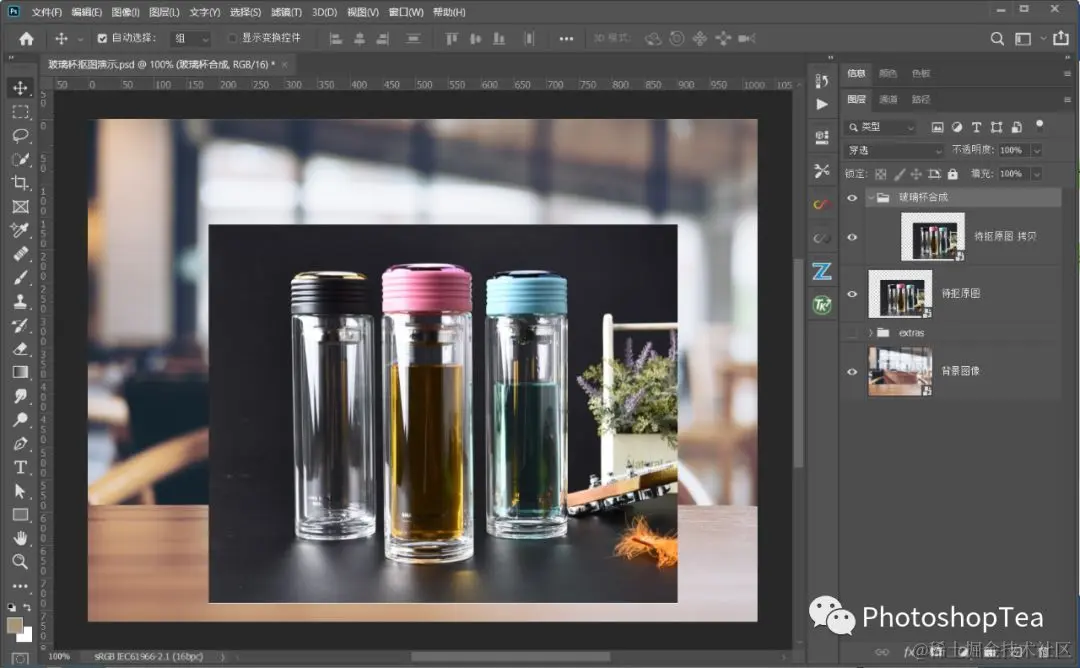Show the extras group visibility box
This screenshot has height=668, width=1080.
(x=852, y=333)
